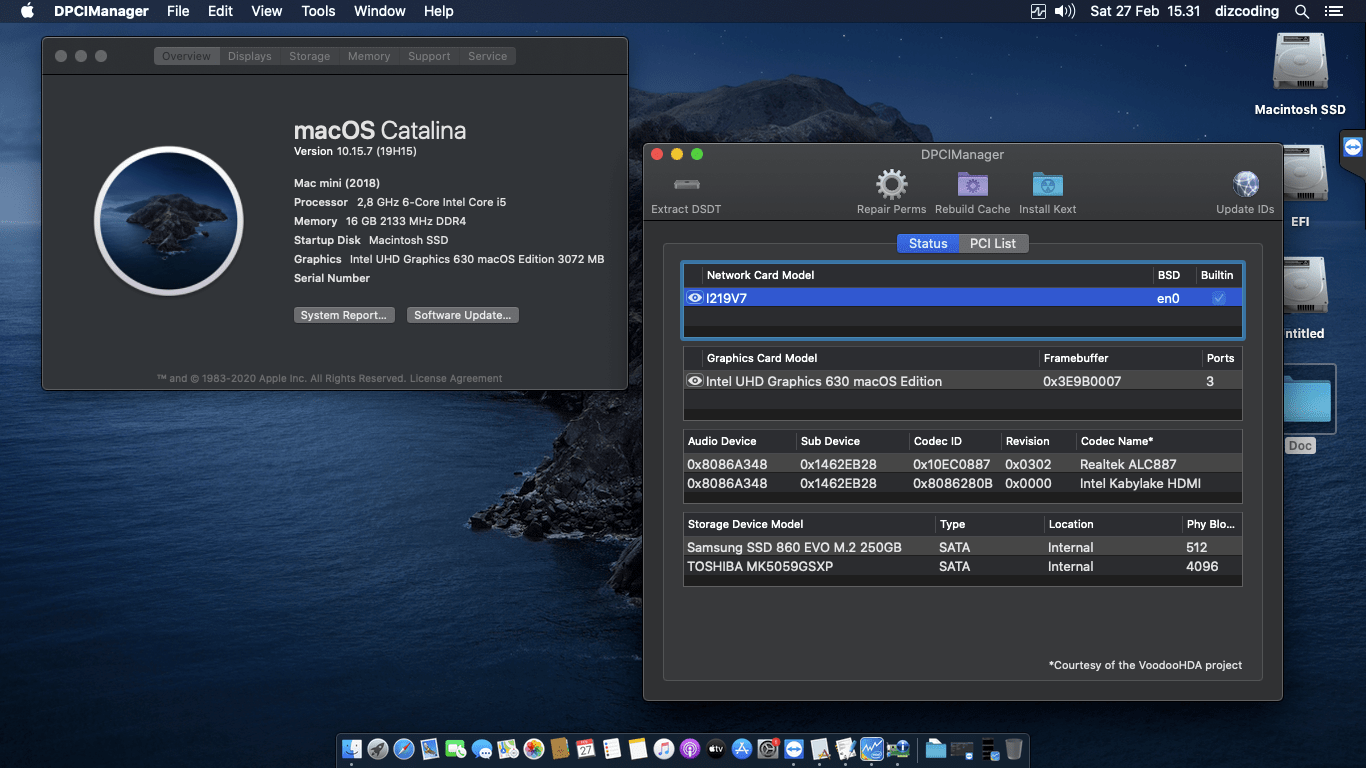
Task: Open the Macintosh SSD desktop drive
Action: (1300, 72)
